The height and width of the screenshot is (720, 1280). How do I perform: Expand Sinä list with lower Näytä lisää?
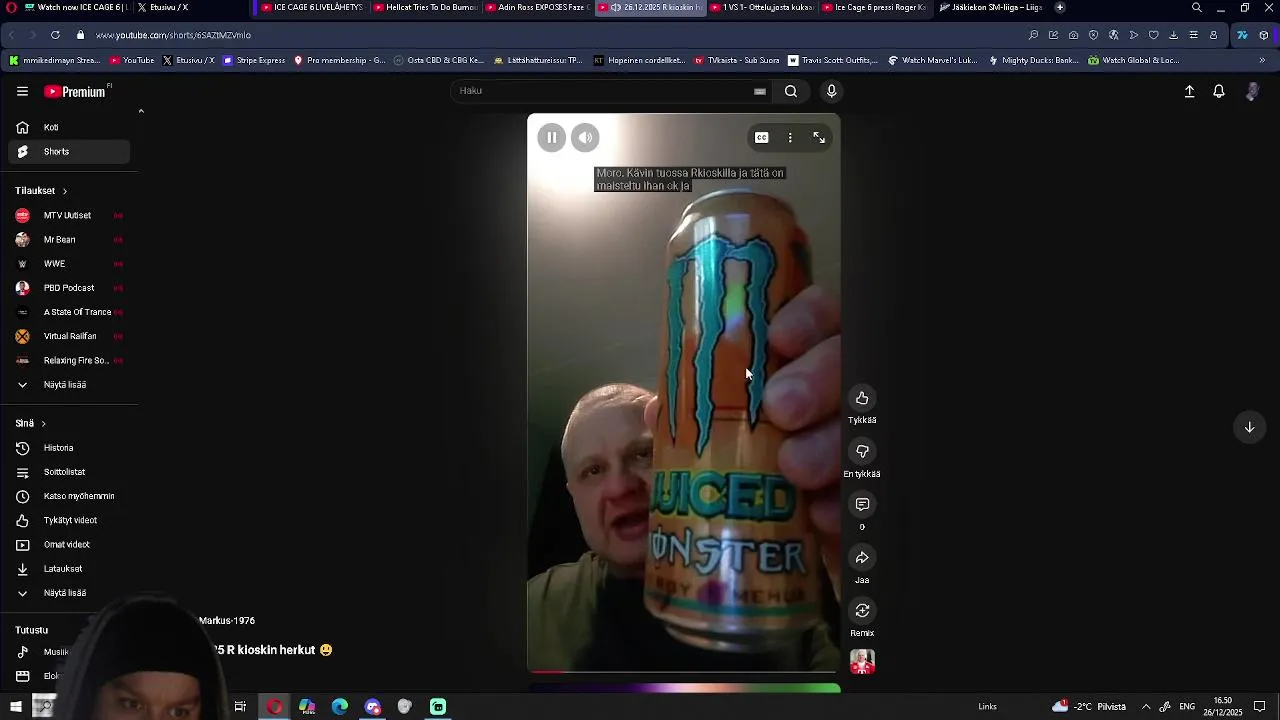pos(69,593)
